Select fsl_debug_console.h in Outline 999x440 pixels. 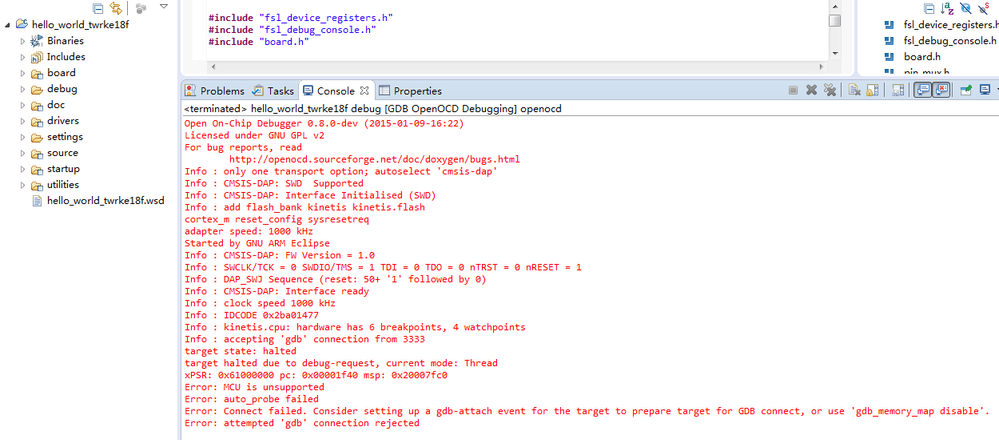pyautogui.click(x=950, y=41)
